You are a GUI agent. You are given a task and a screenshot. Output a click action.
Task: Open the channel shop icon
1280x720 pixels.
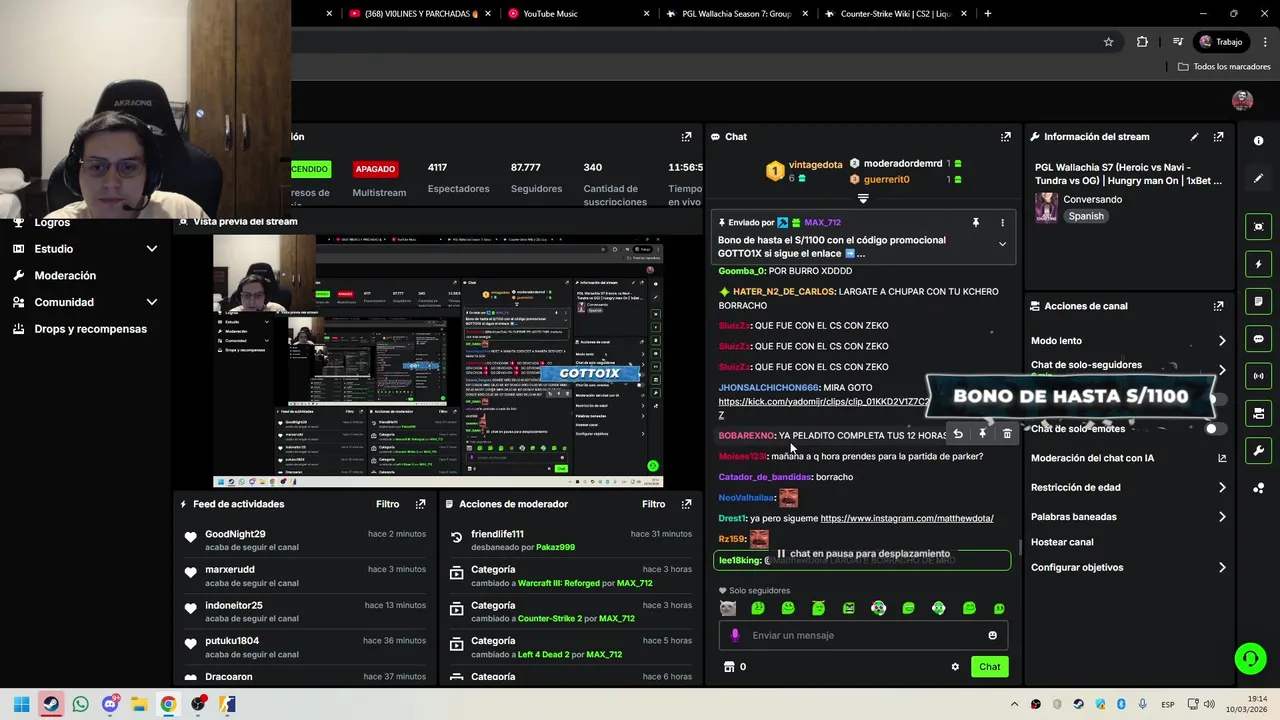729,667
